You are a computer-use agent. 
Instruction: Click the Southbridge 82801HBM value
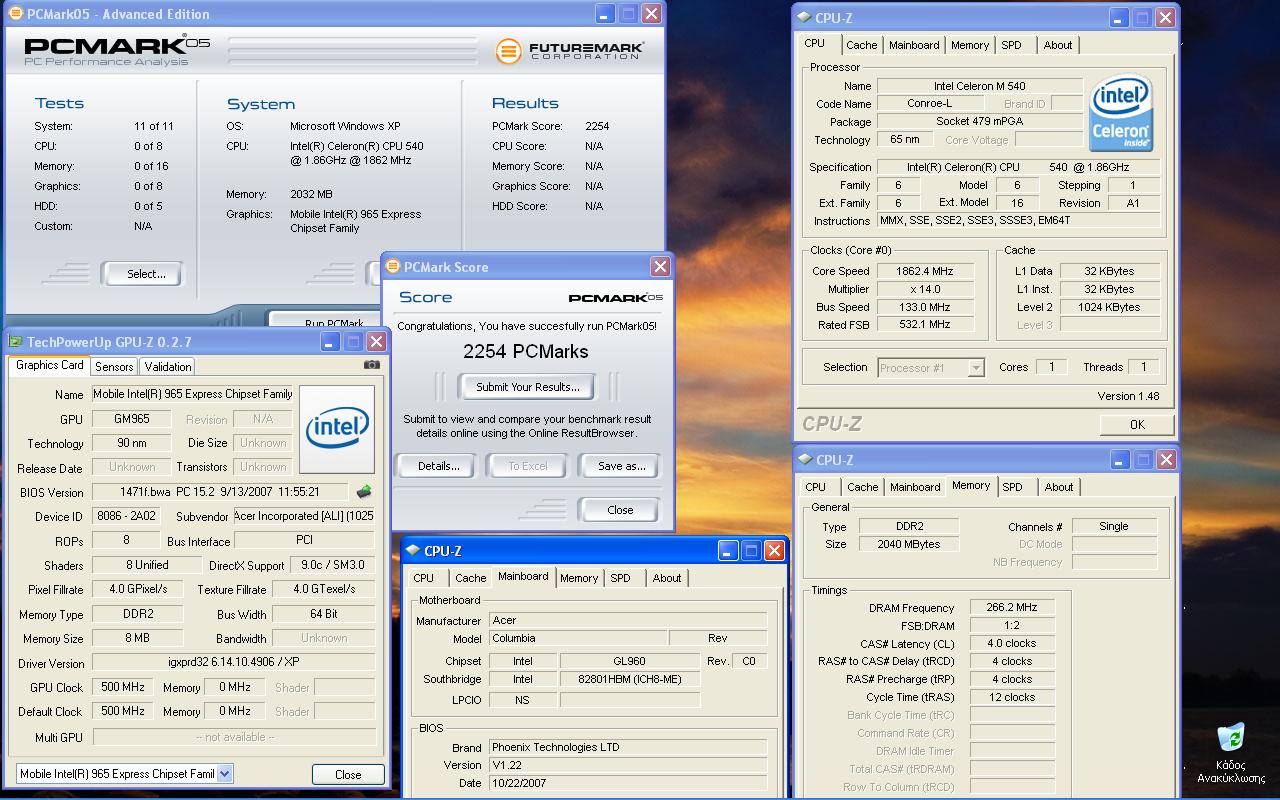click(x=630, y=679)
